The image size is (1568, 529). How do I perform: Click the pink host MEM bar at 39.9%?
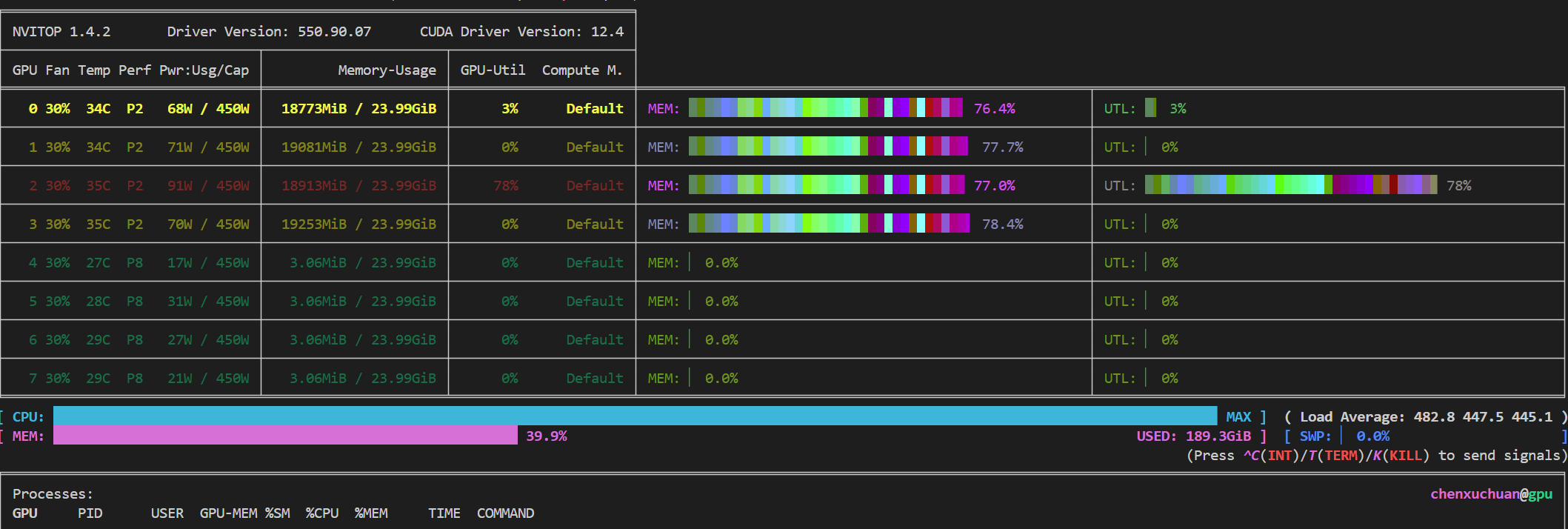pyautogui.click(x=285, y=436)
